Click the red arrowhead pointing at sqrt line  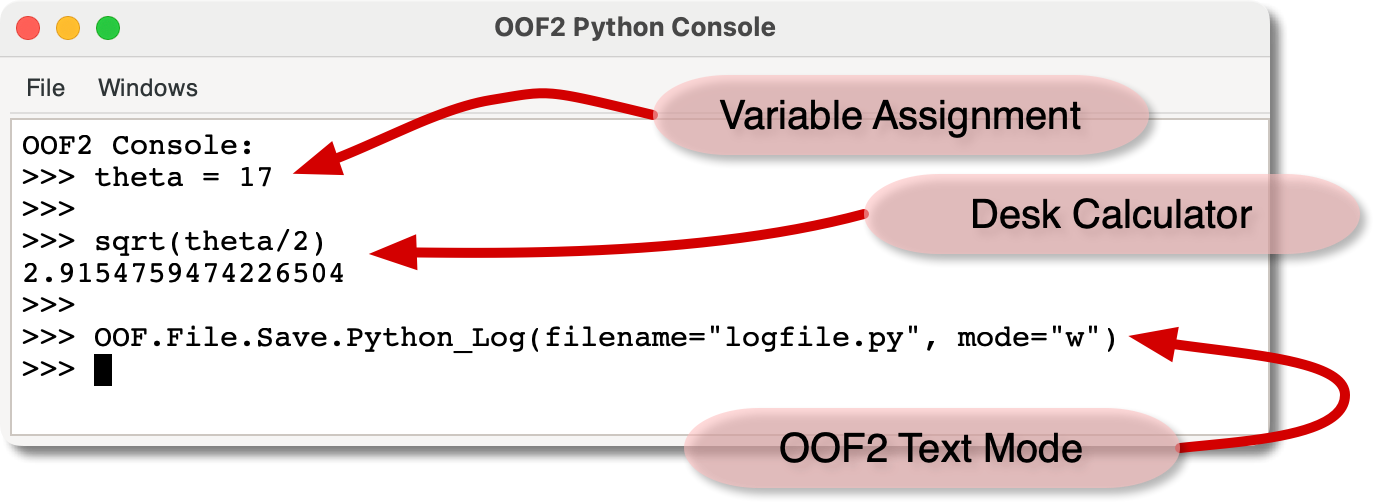(x=393, y=253)
